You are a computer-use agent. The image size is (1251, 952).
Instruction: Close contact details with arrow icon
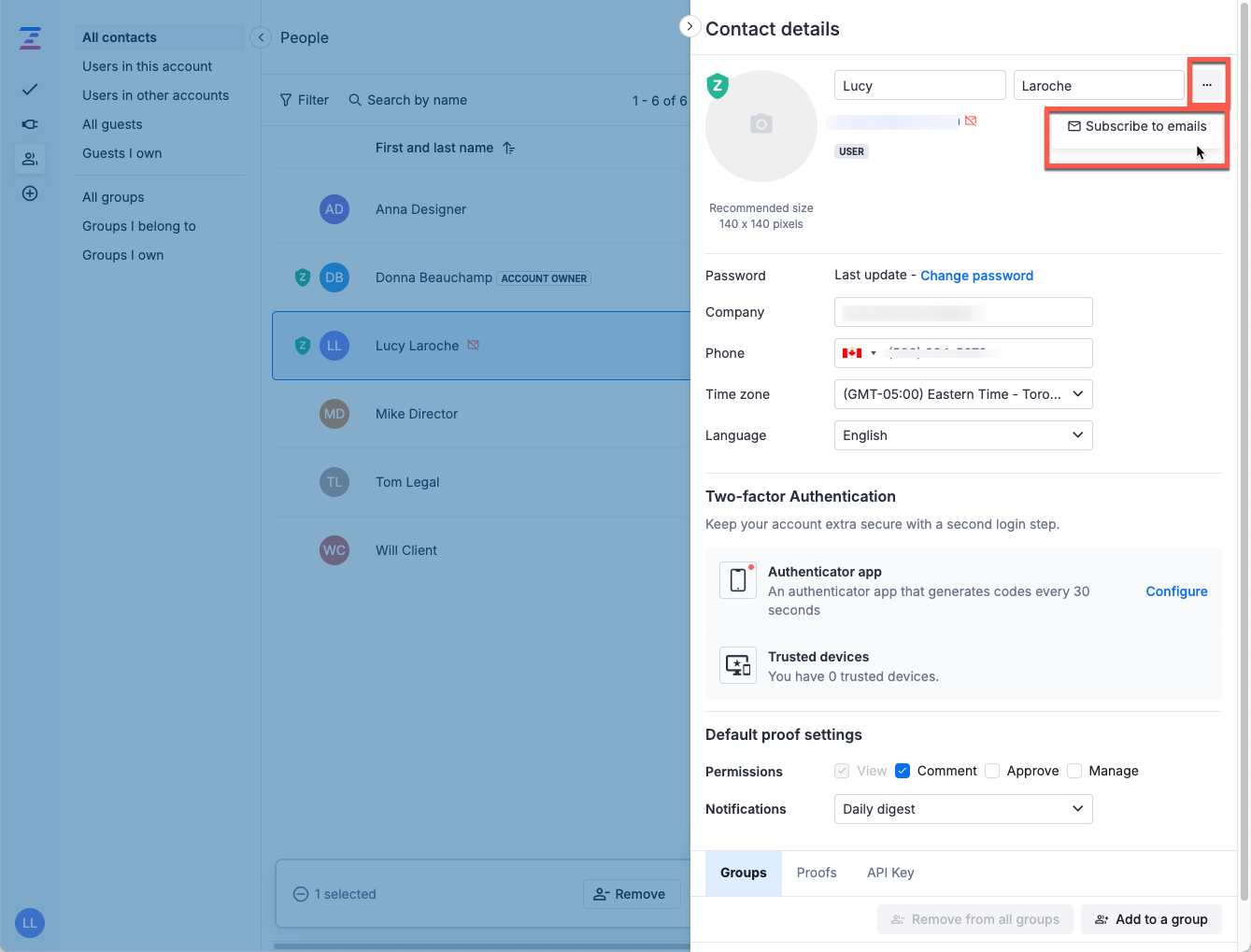[x=689, y=26]
